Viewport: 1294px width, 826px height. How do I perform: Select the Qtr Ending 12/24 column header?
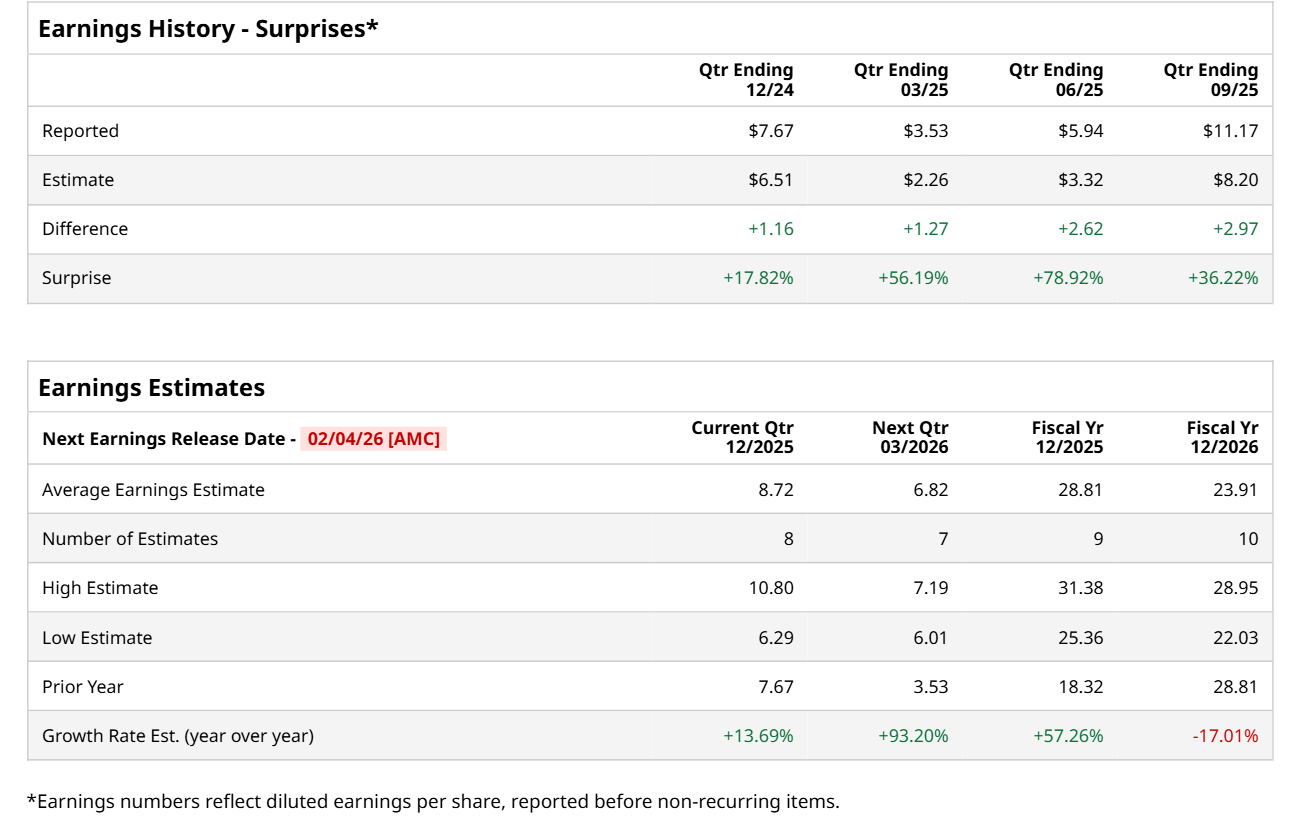(746, 80)
